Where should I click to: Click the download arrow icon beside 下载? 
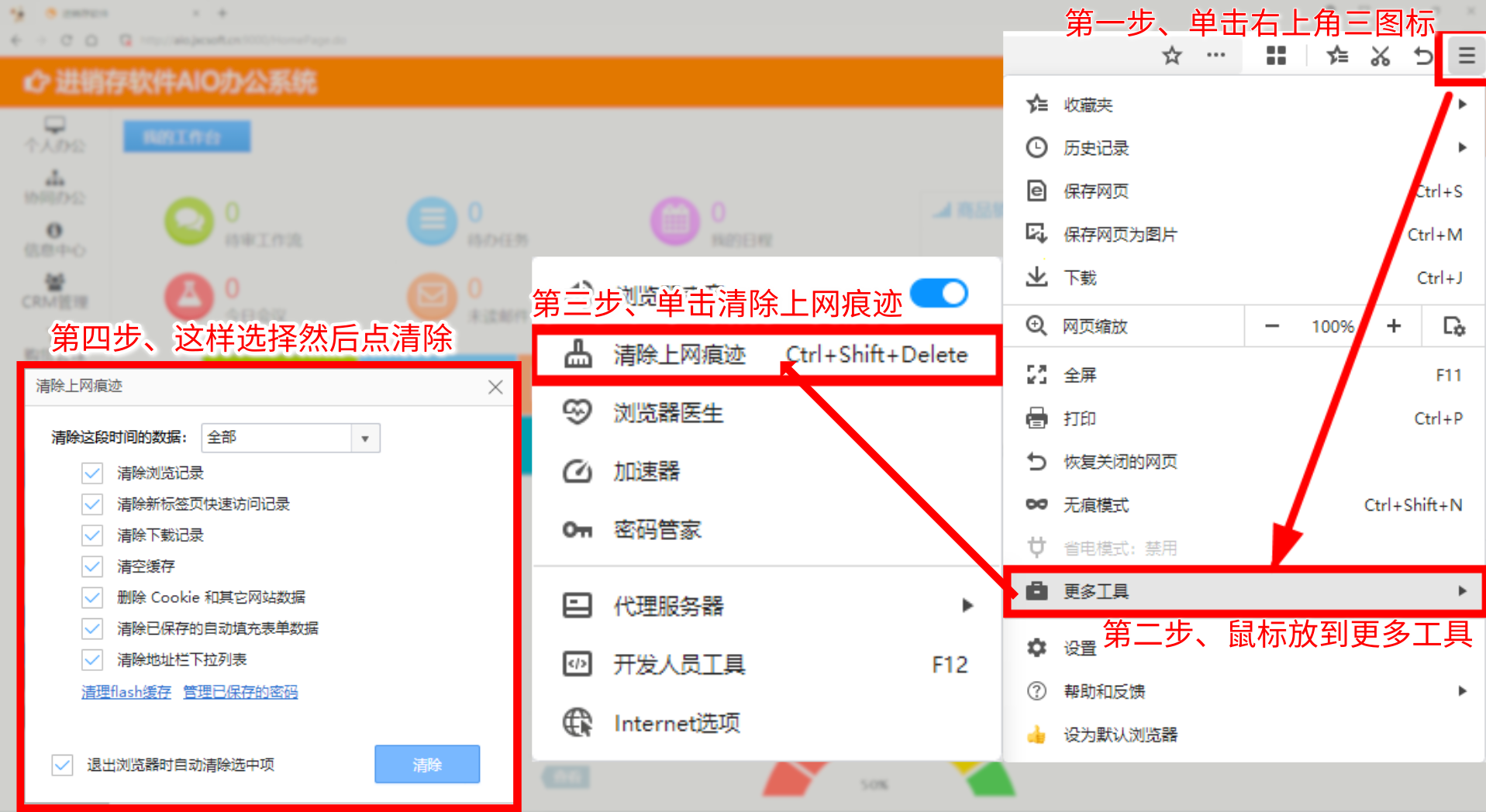click(x=1037, y=277)
